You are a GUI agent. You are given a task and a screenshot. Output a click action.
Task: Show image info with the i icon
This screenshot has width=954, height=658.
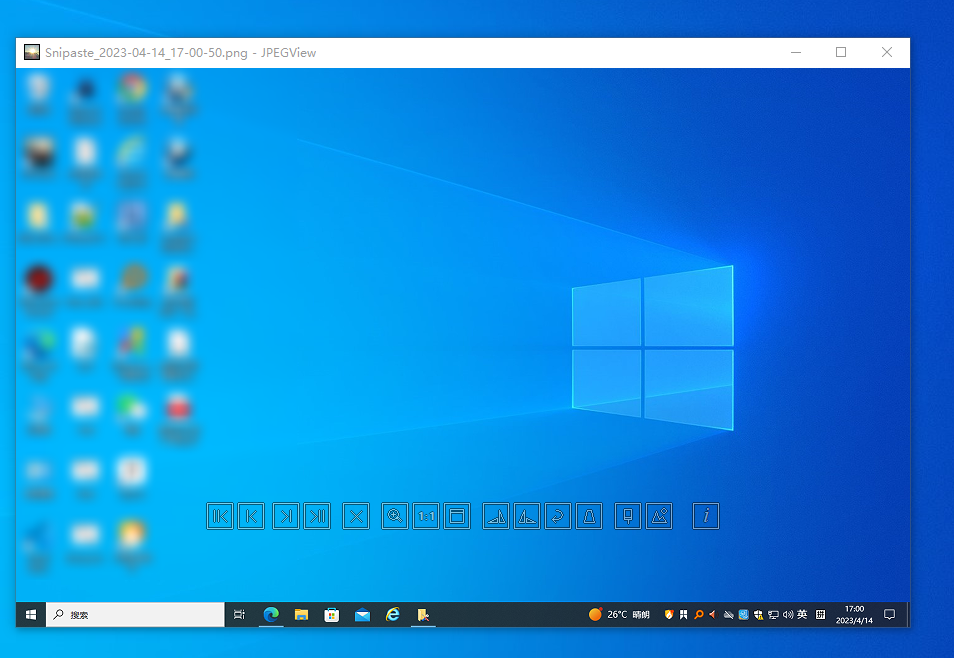(x=706, y=516)
